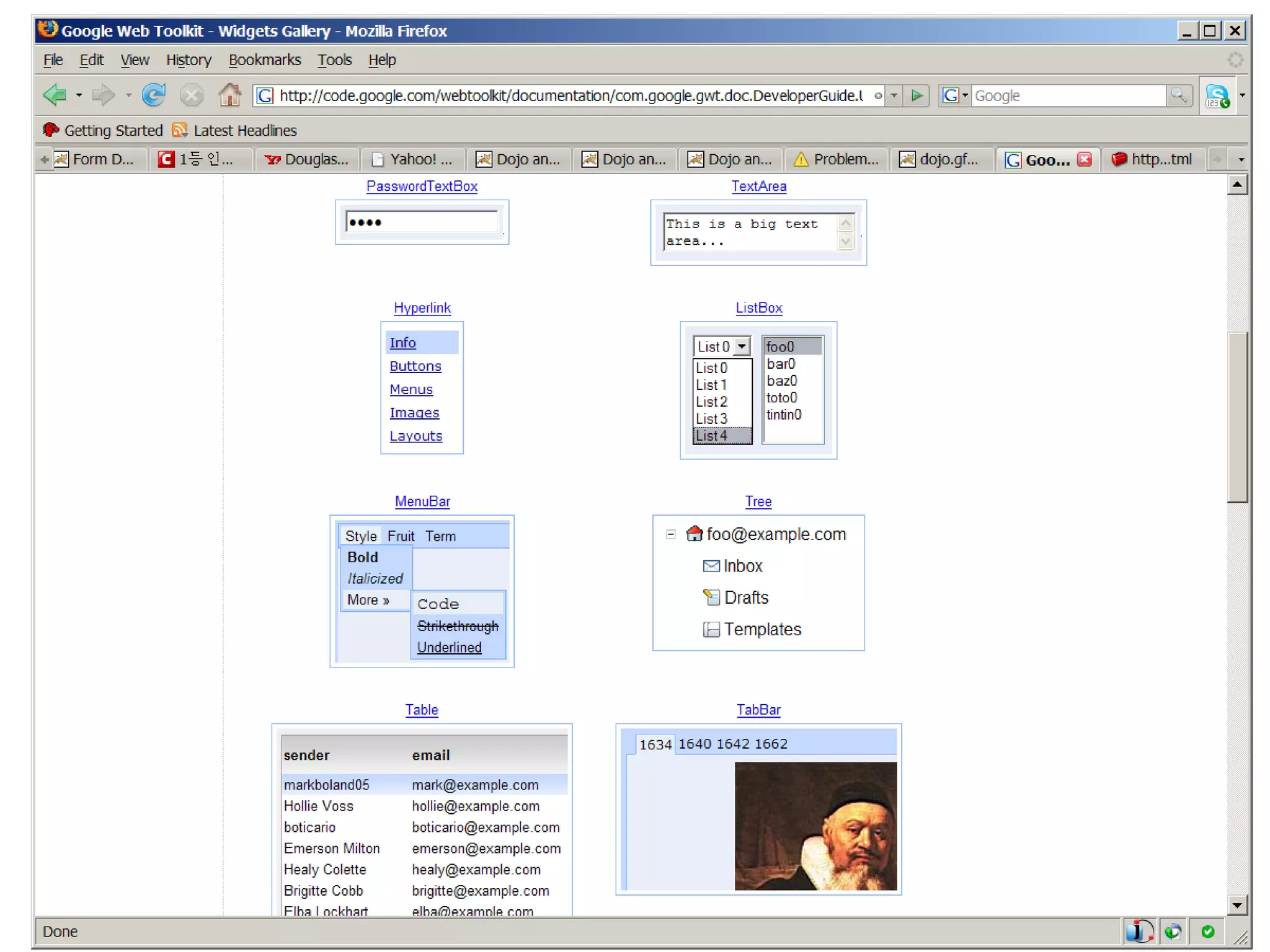Collapse the foo@example.com tree node

coord(670,534)
